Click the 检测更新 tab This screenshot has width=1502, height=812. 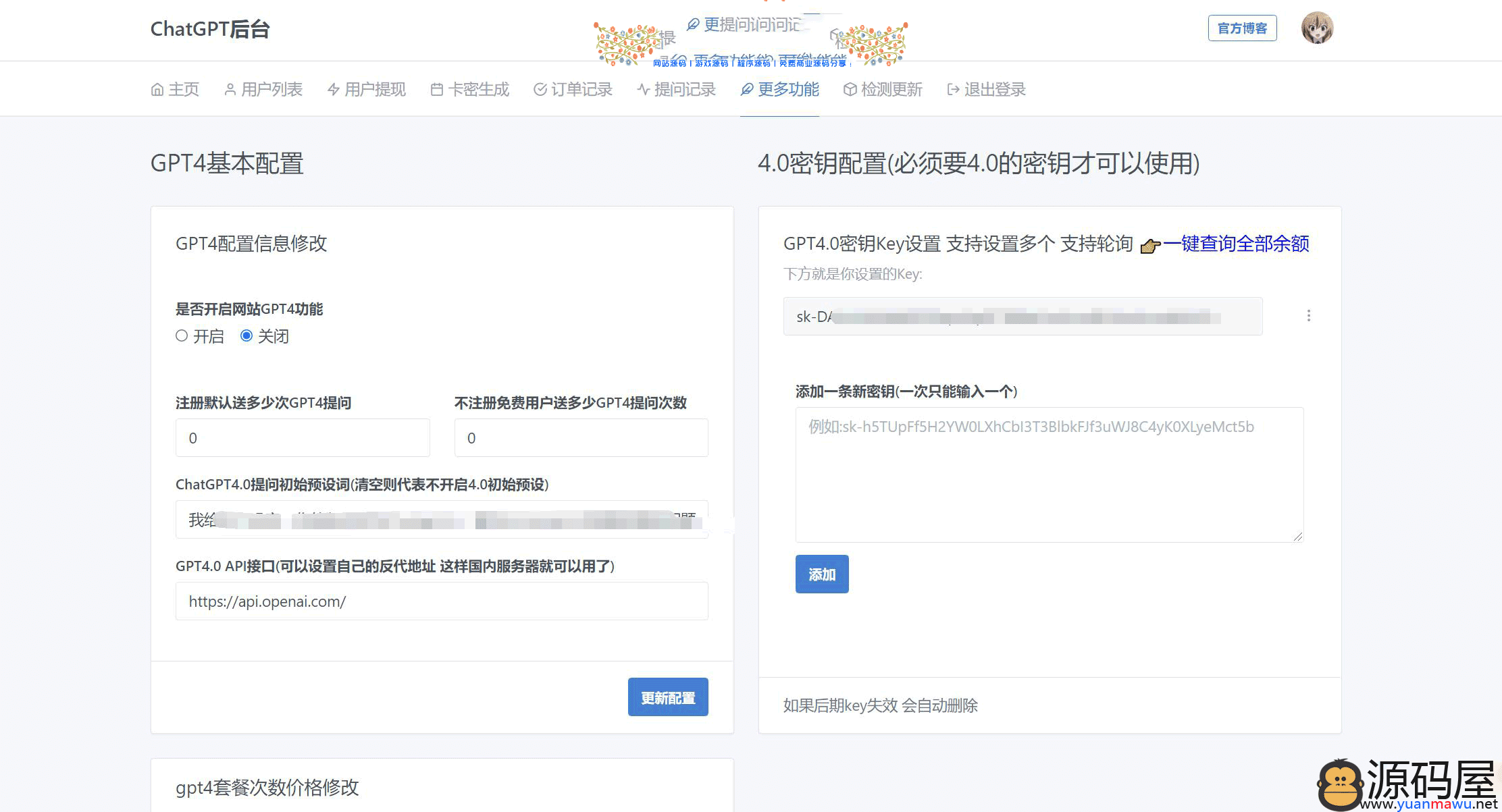pyautogui.click(x=883, y=89)
